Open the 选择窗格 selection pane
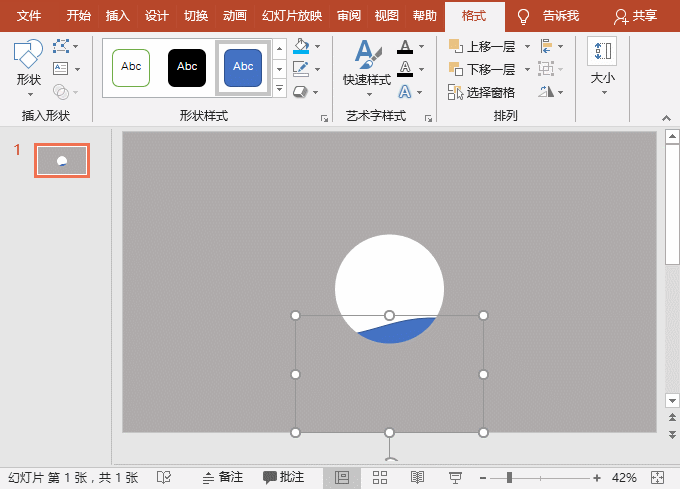The image size is (680, 489). [x=483, y=92]
